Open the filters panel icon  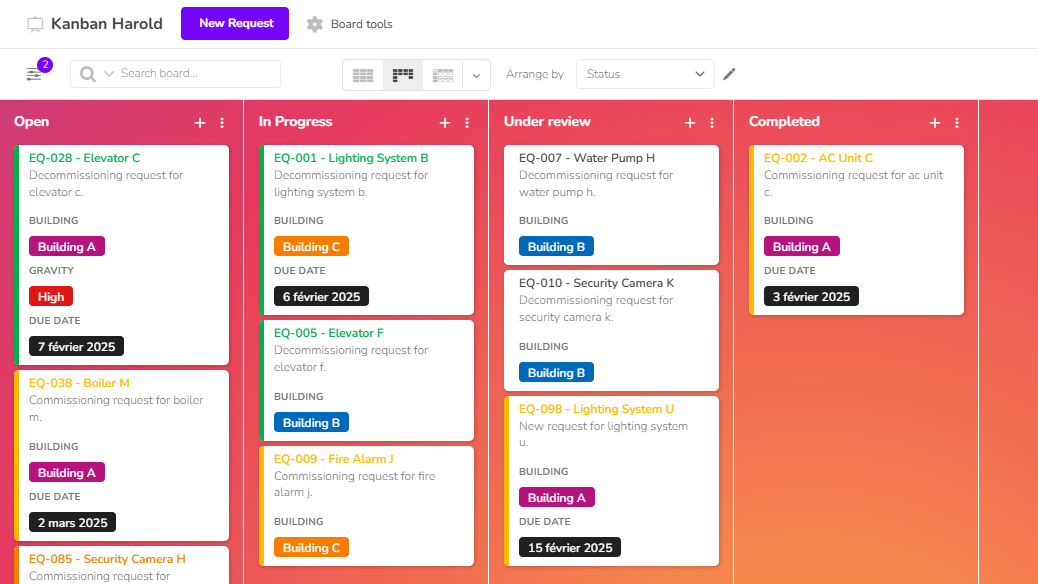(34, 74)
